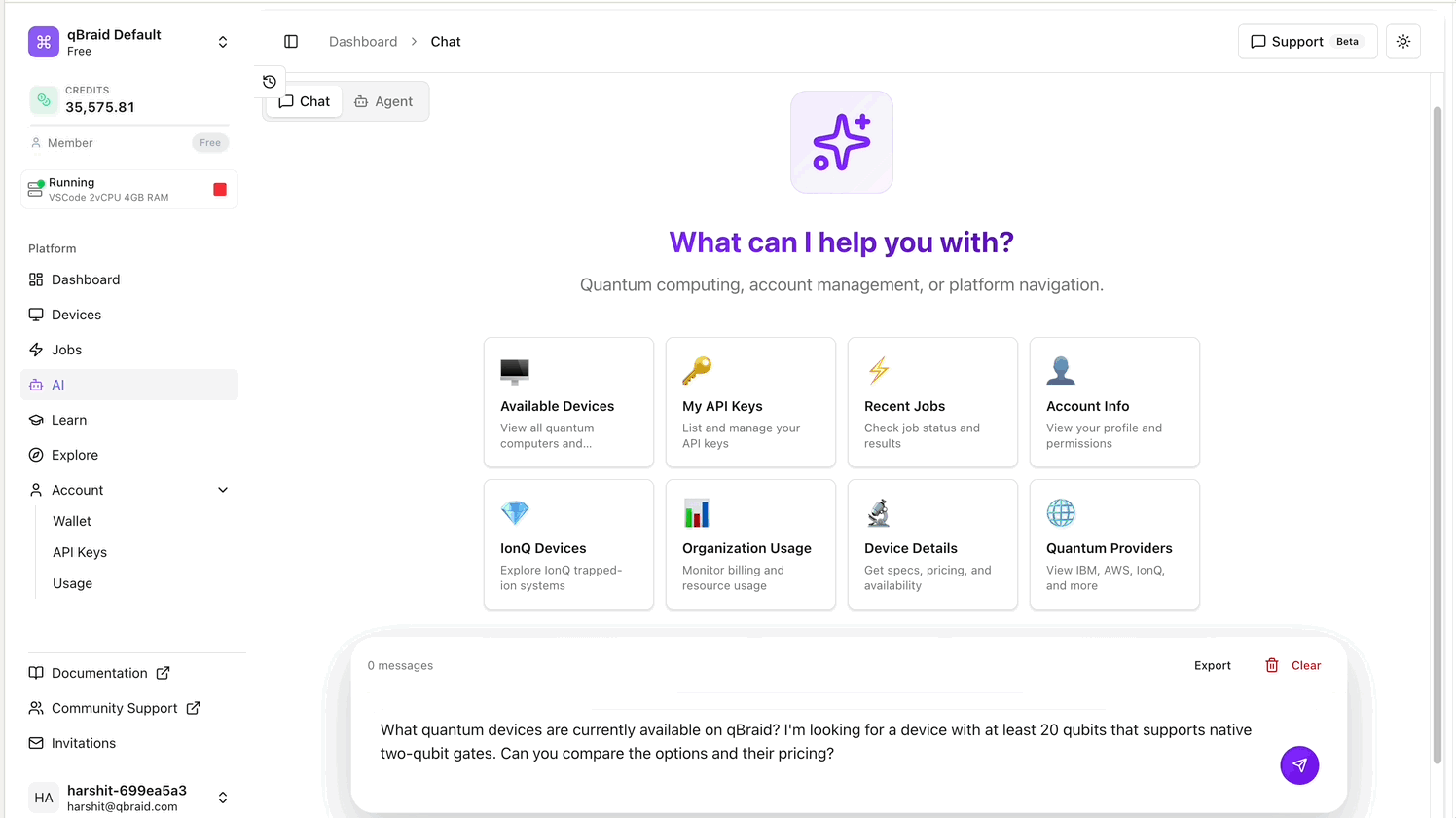The height and width of the screenshot is (818, 1456).
Task: Open the Community Support link
Action: [x=114, y=708]
